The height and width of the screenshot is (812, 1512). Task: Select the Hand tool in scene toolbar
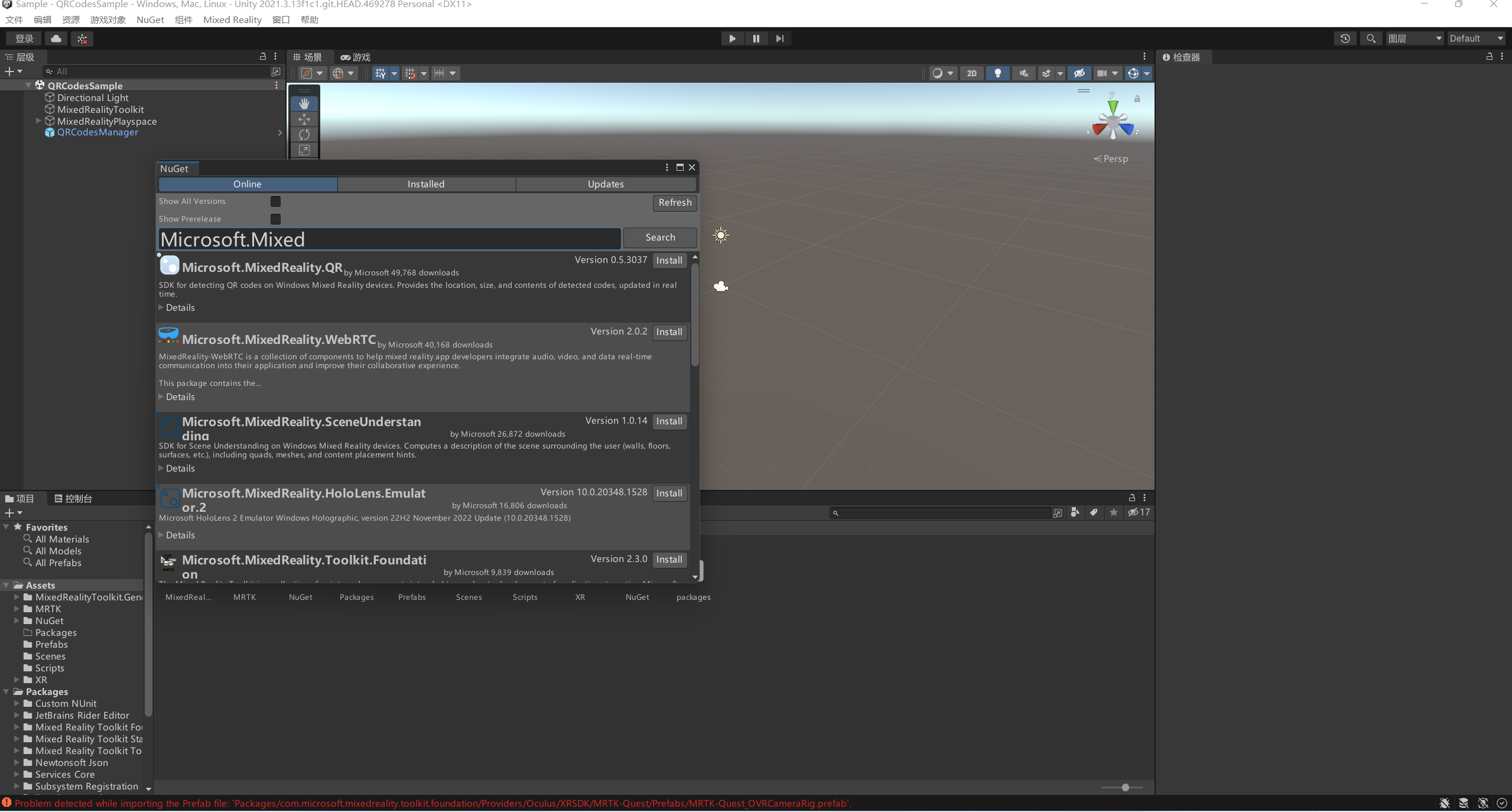(x=304, y=103)
